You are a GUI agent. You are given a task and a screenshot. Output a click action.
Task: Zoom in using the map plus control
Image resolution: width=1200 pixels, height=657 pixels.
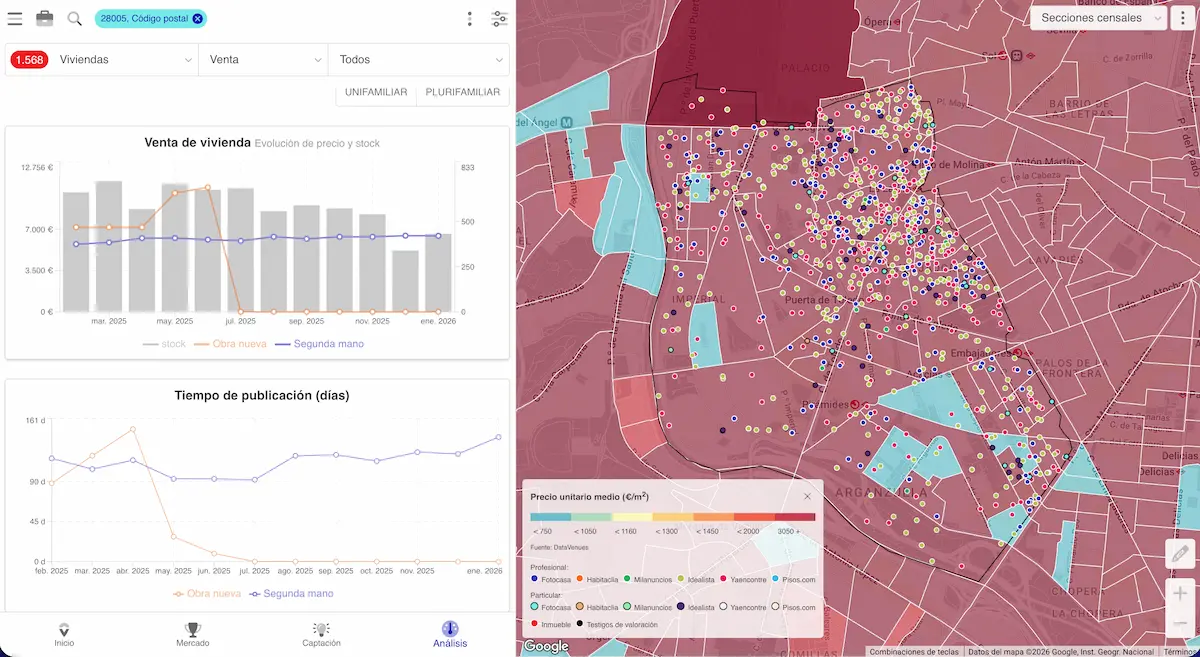(1181, 594)
